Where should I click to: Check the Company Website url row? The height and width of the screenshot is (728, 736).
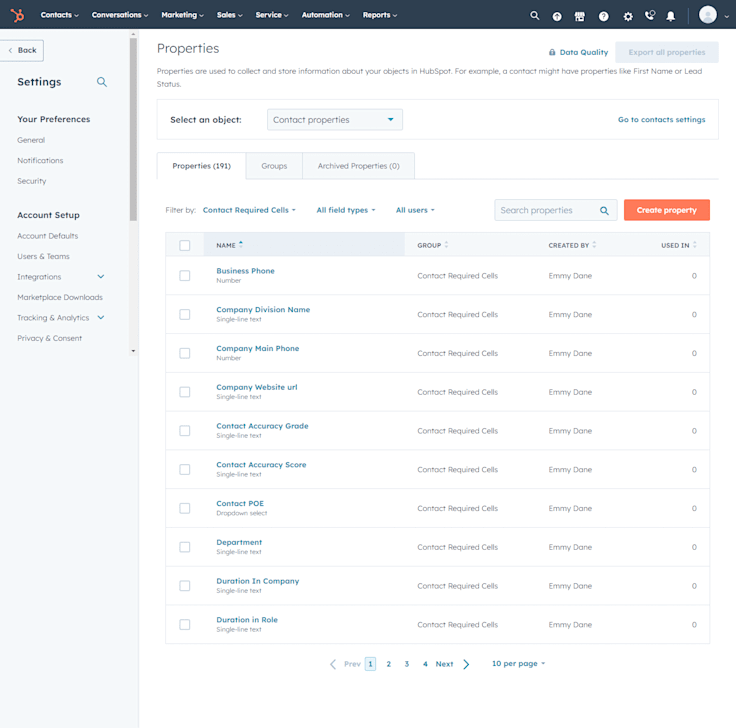coord(184,392)
